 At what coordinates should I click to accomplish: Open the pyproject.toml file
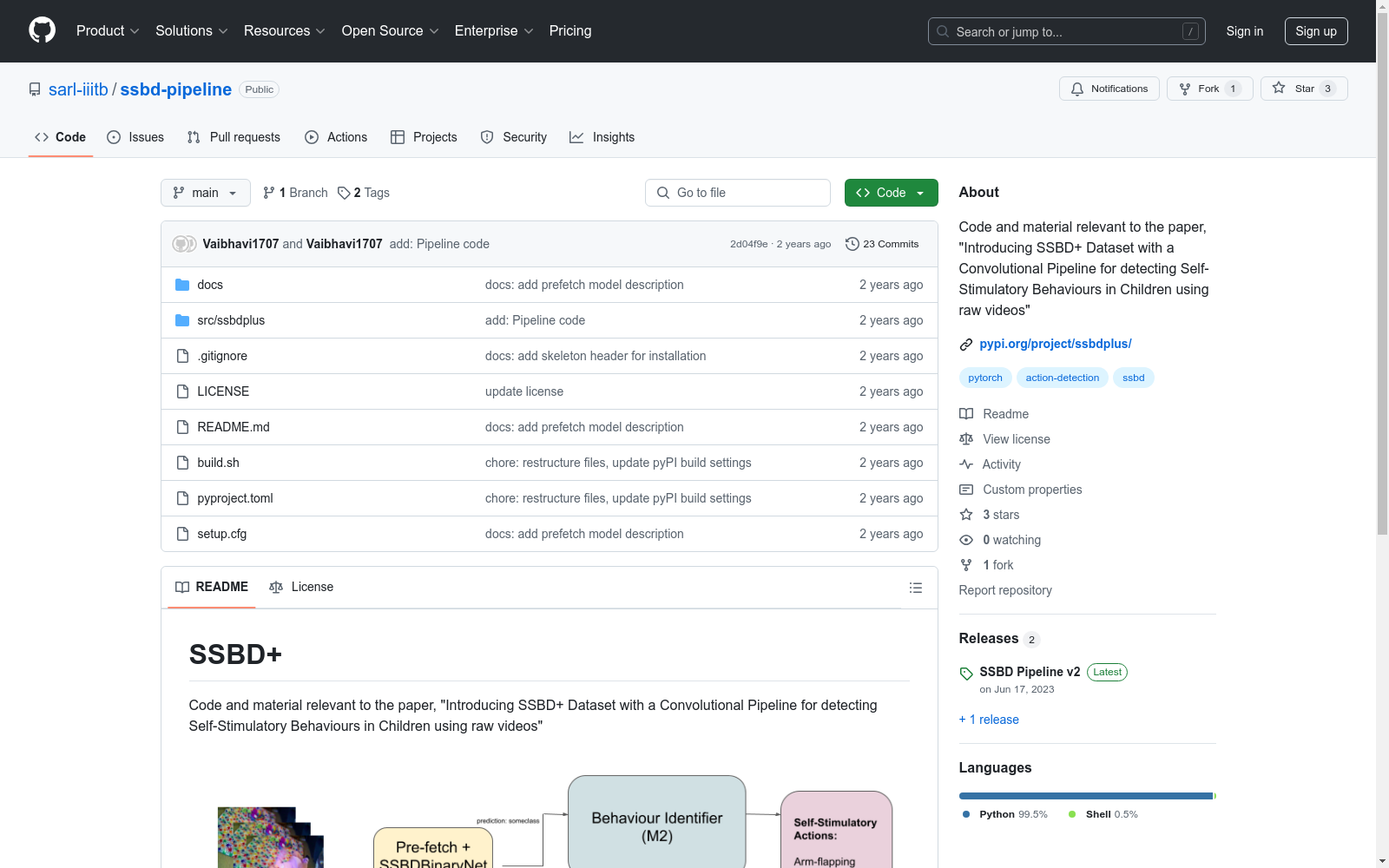click(x=235, y=498)
